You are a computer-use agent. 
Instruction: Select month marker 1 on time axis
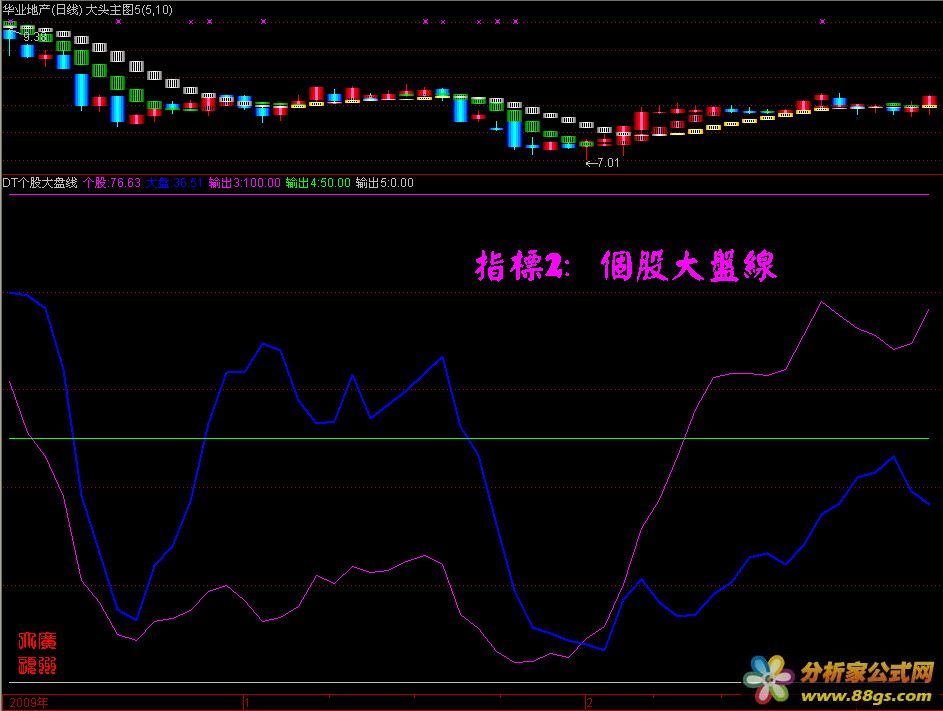(x=247, y=702)
